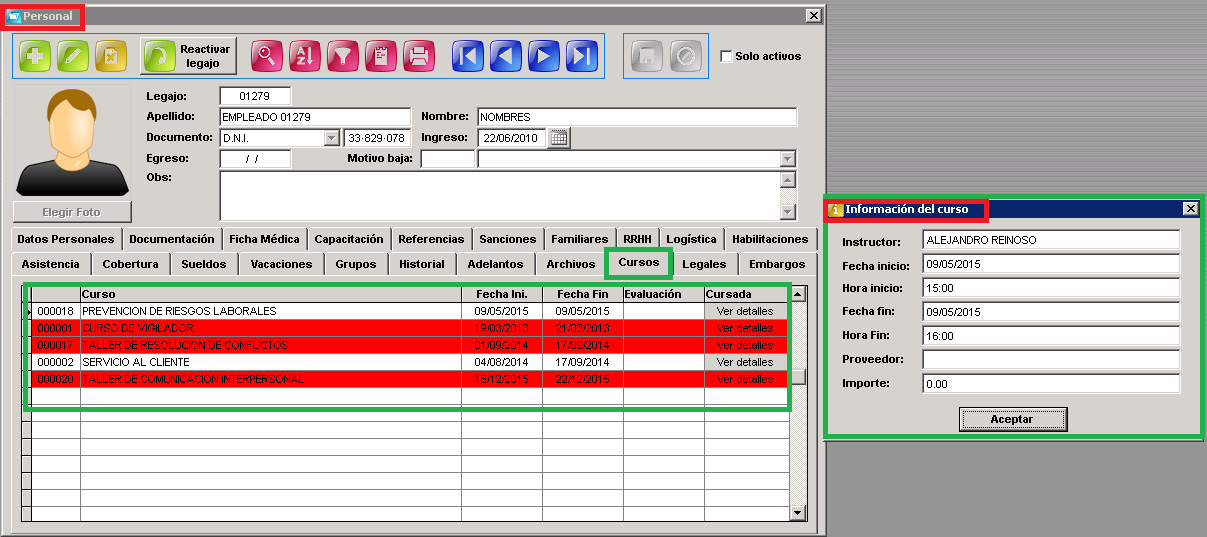Click the Reactivar legajo button
This screenshot has width=1207, height=537.
coord(189,56)
